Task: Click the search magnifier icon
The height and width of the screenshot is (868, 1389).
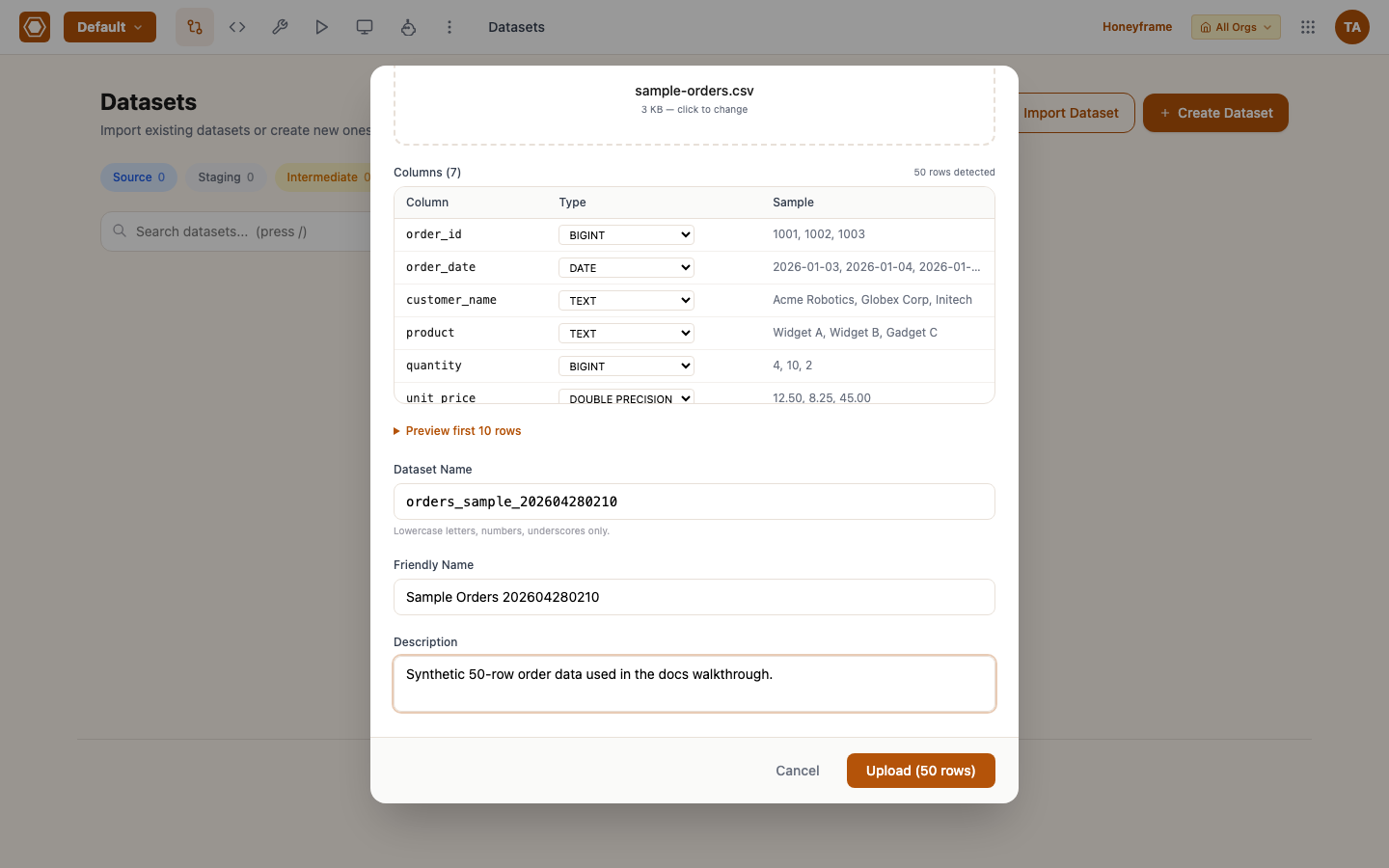Action: [120, 231]
